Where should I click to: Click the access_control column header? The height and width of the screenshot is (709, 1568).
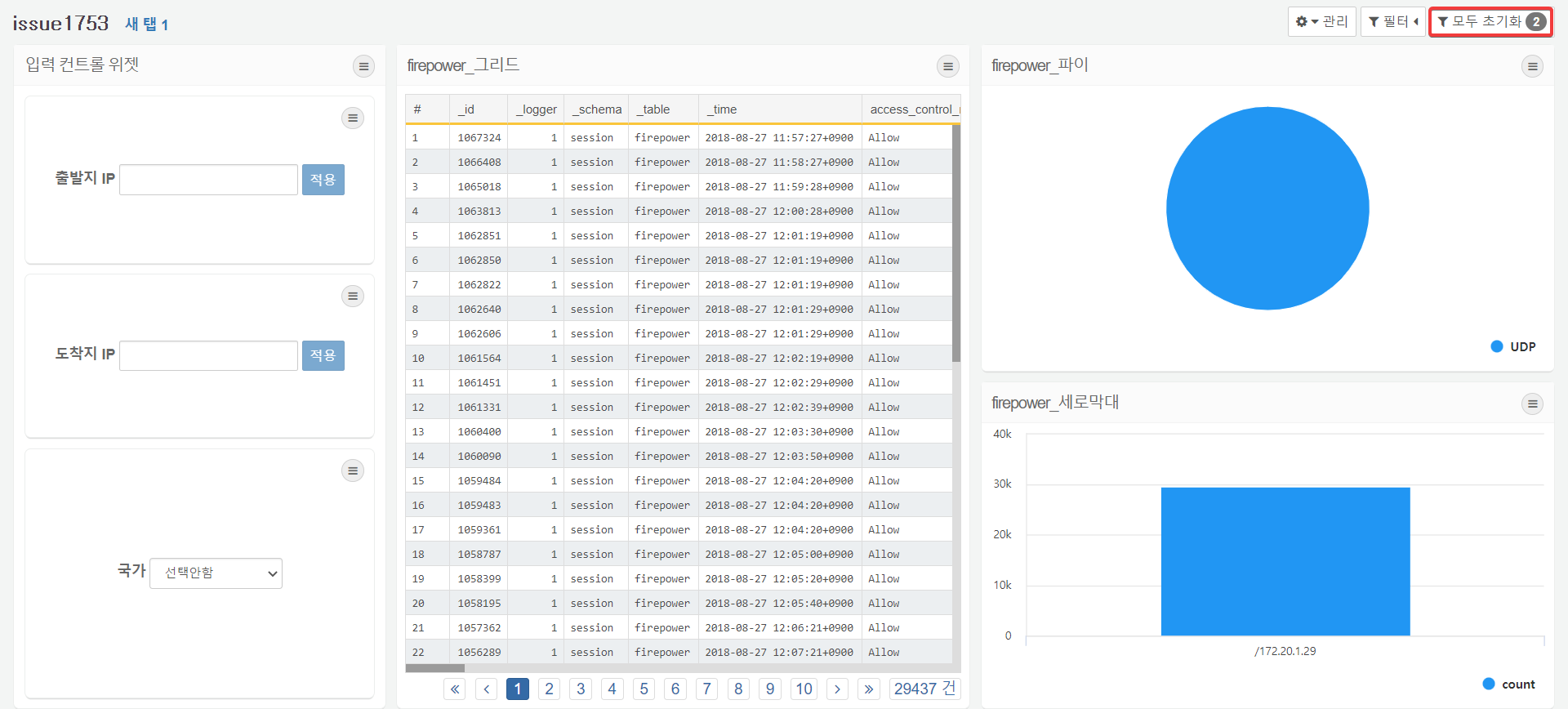[911, 109]
